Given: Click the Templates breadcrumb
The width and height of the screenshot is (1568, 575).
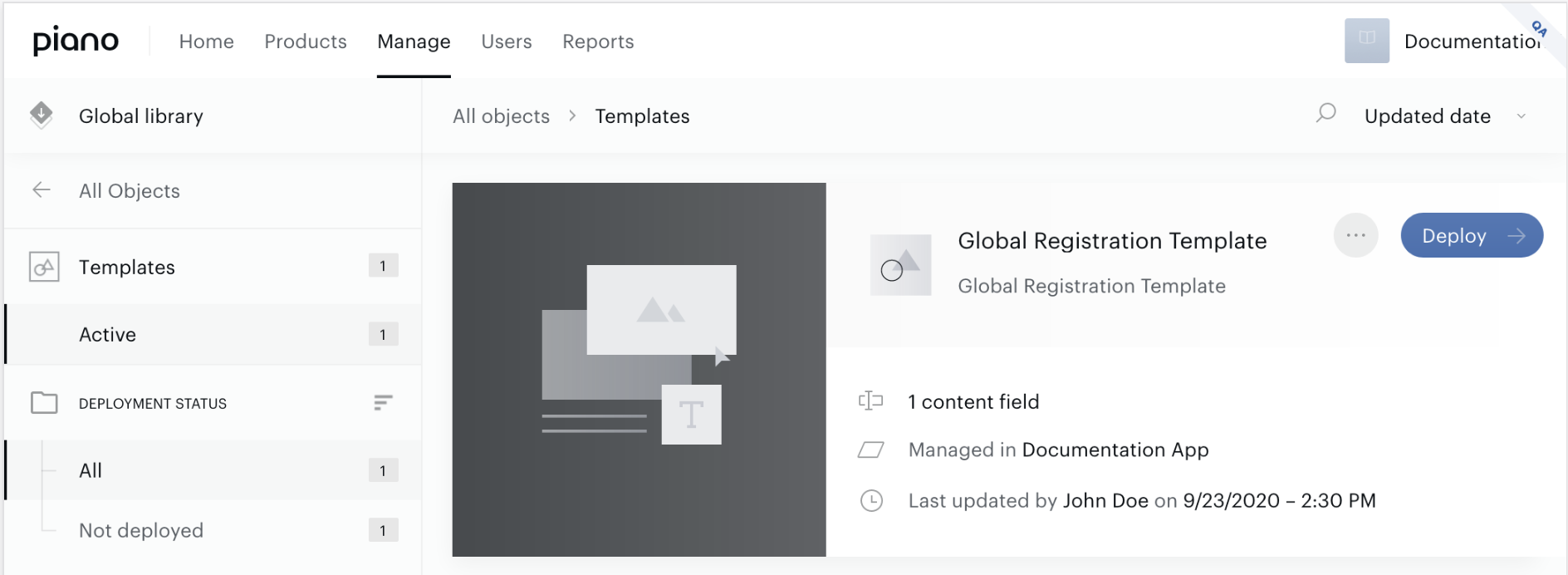Looking at the screenshot, I should click(x=642, y=116).
